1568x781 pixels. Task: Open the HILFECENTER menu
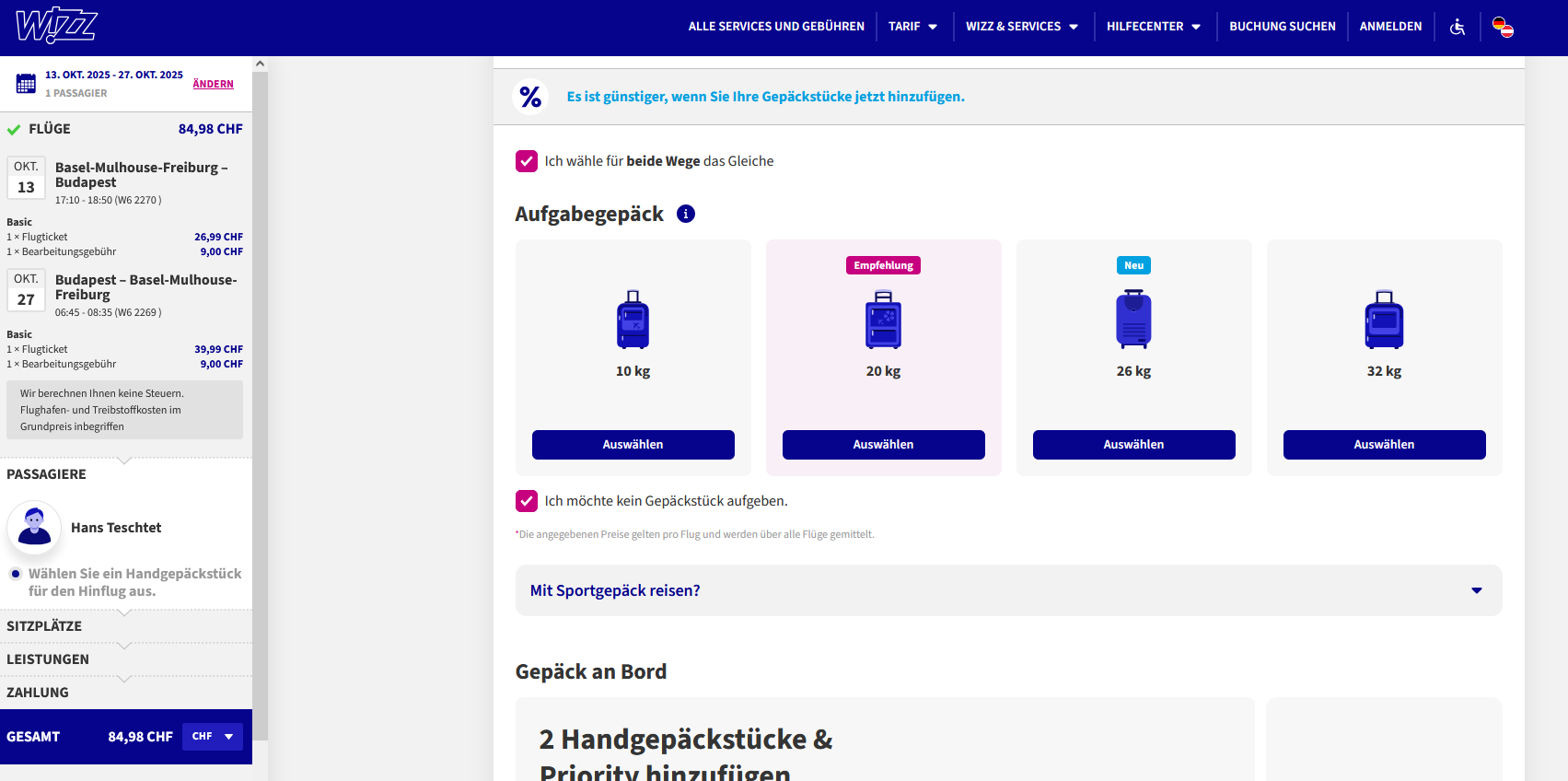click(x=1154, y=27)
